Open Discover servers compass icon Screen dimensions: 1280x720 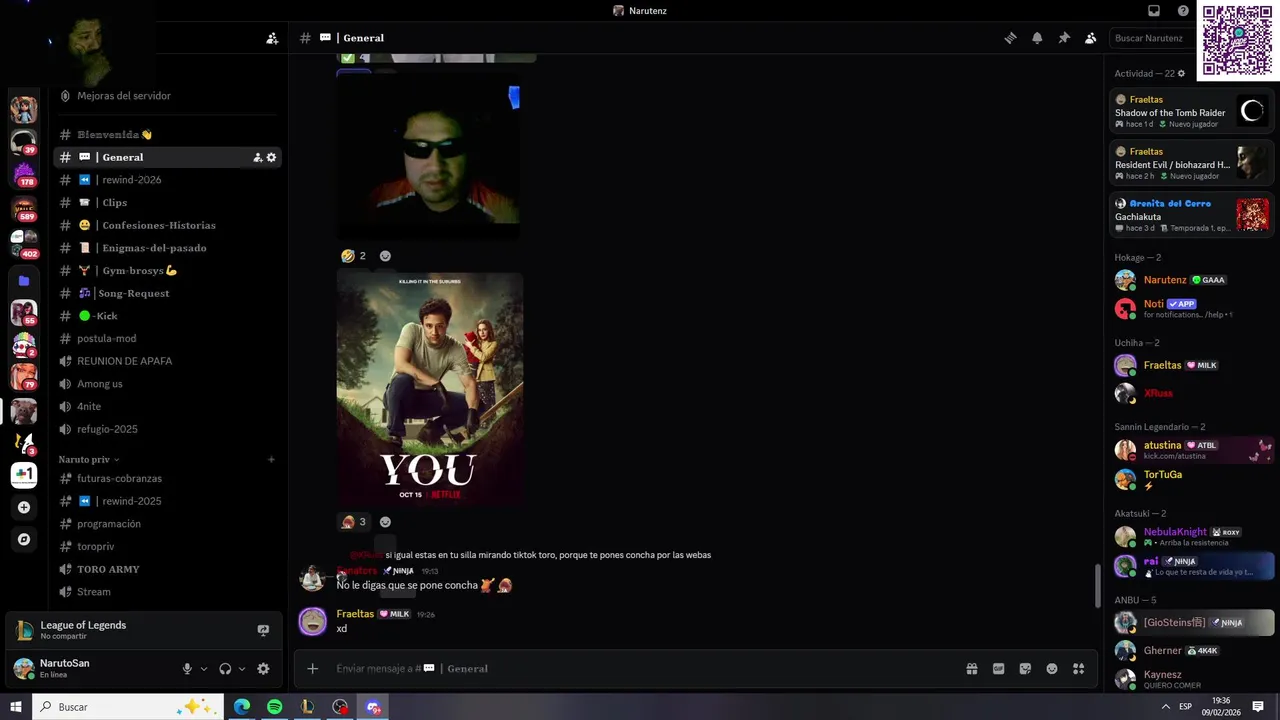(x=24, y=539)
